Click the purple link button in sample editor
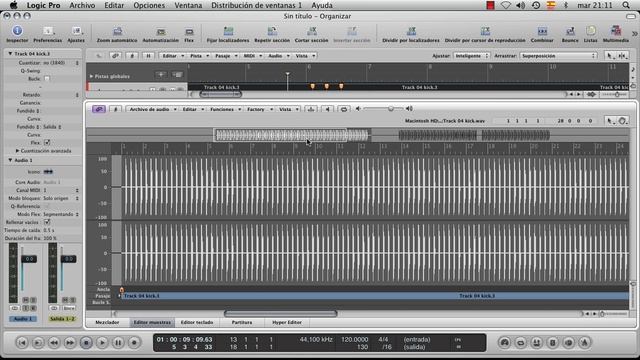The width and height of the screenshot is (640, 360). coord(99,109)
